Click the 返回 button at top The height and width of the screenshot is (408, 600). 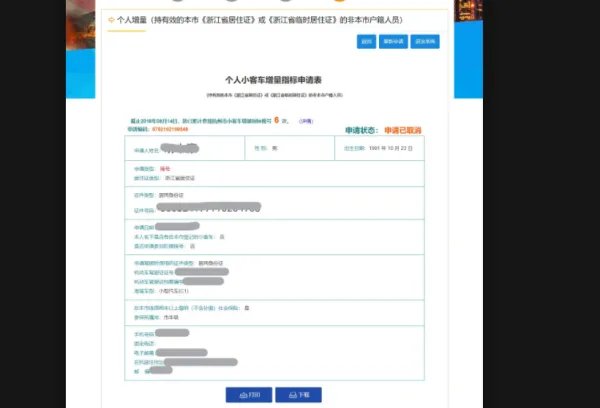[366, 41]
